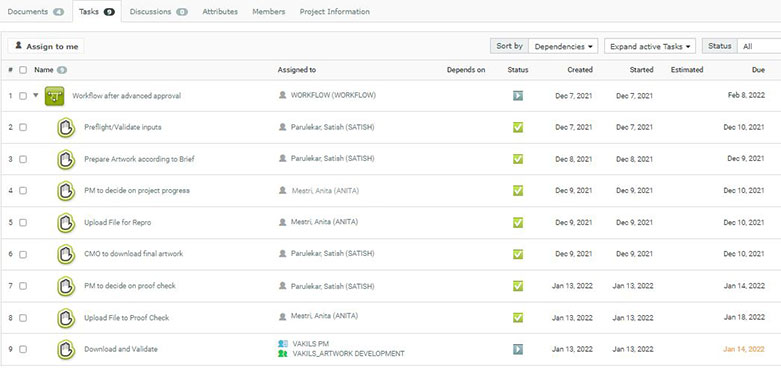Switch to the Documents tab

35,11
